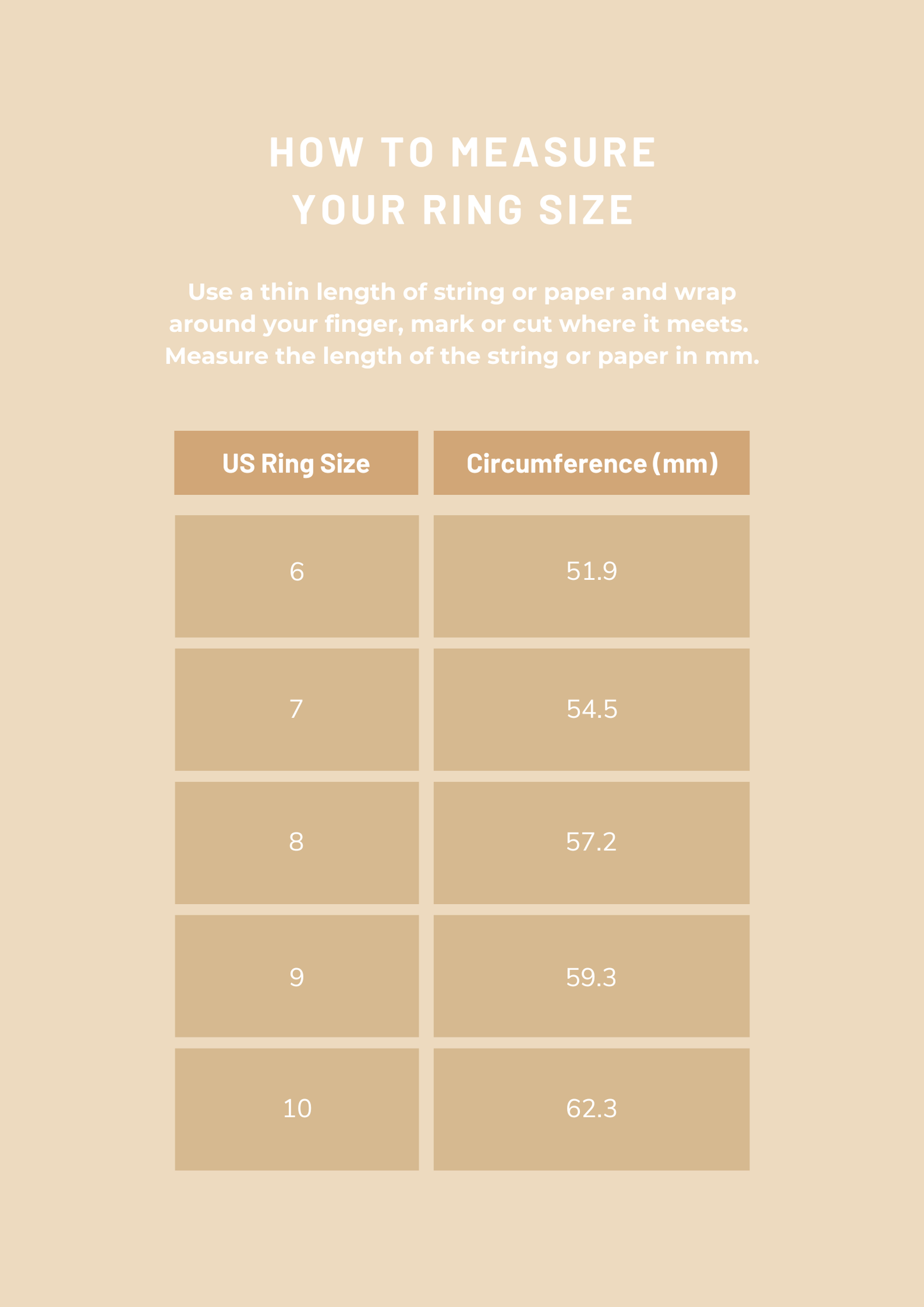
Task: Choose the 59.3 circumference cell
Action: coord(591,976)
